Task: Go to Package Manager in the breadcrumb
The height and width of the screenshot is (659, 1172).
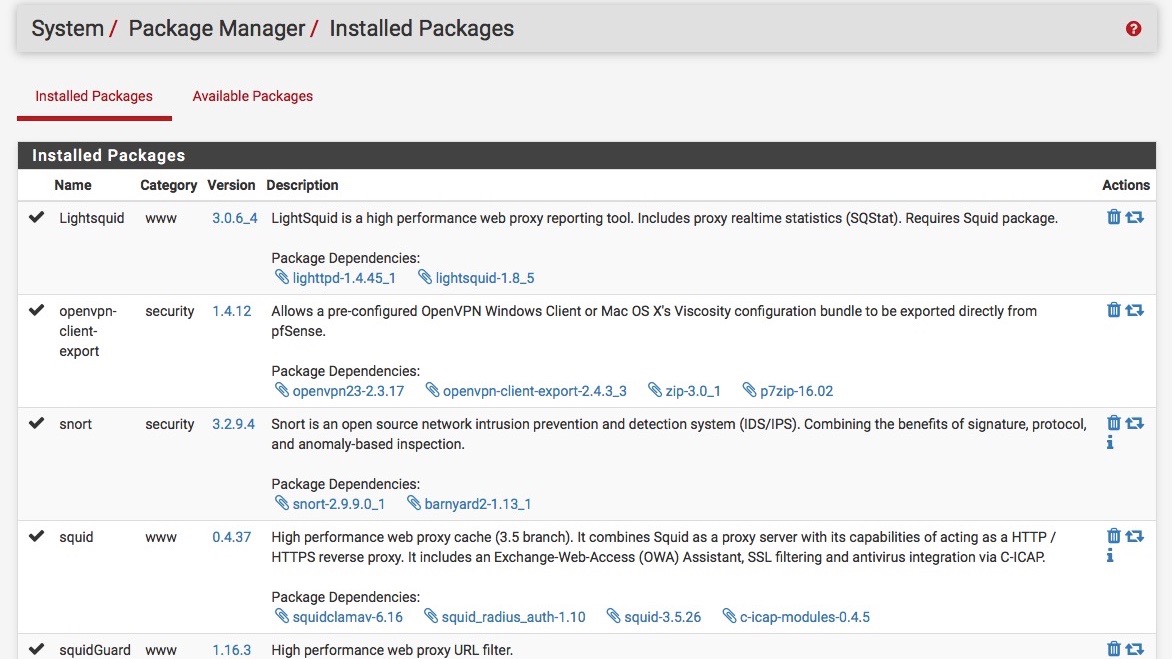Action: (x=217, y=28)
